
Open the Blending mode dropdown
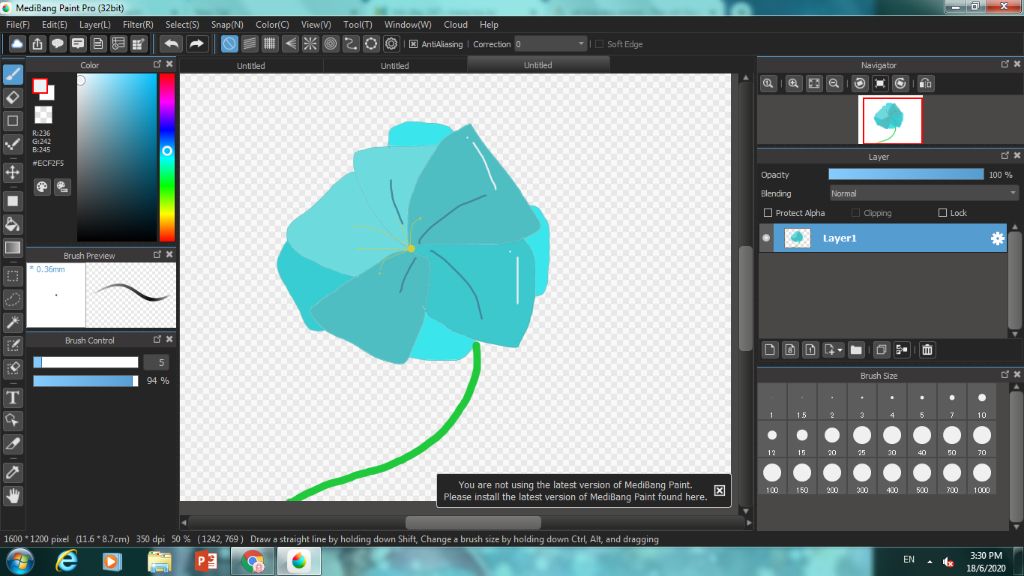(923, 193)
